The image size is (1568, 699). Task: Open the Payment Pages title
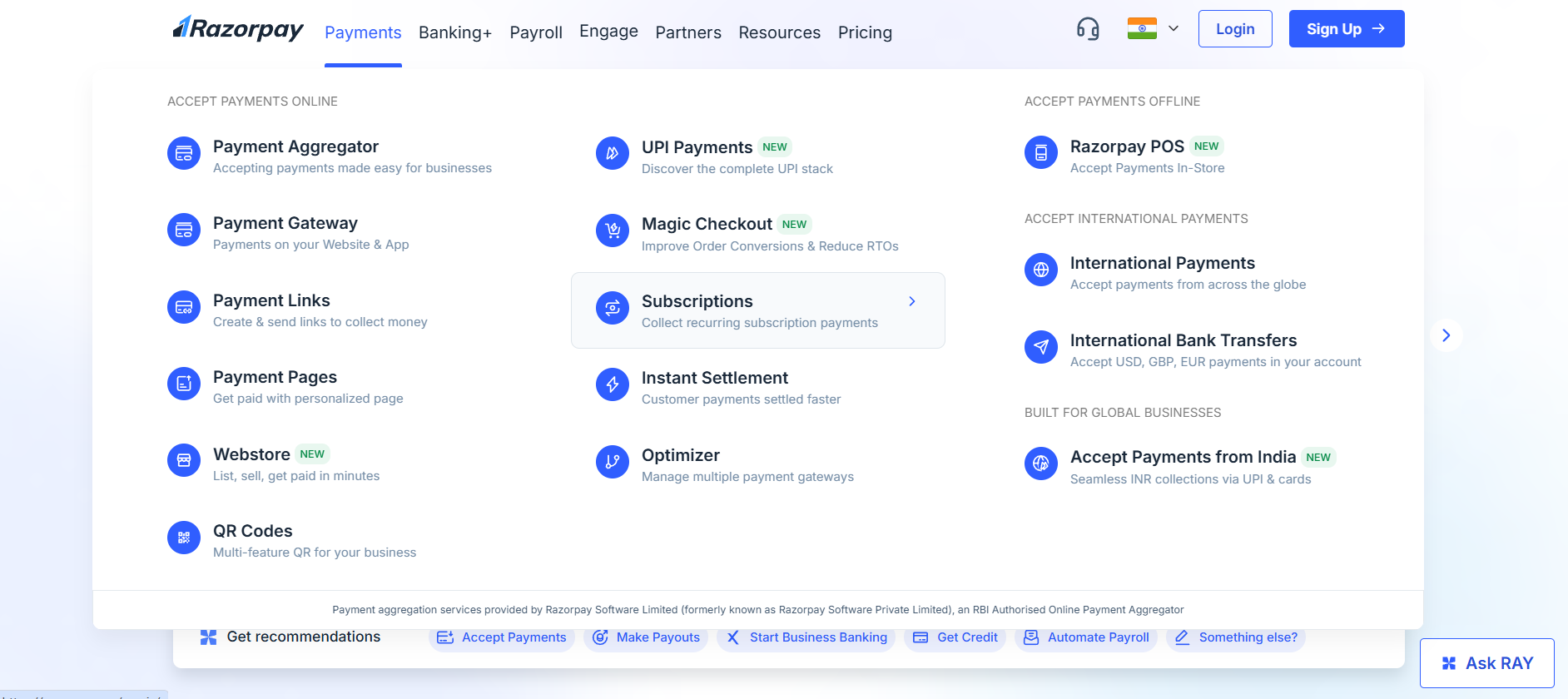pyautogui.click(x=275, y=377)
